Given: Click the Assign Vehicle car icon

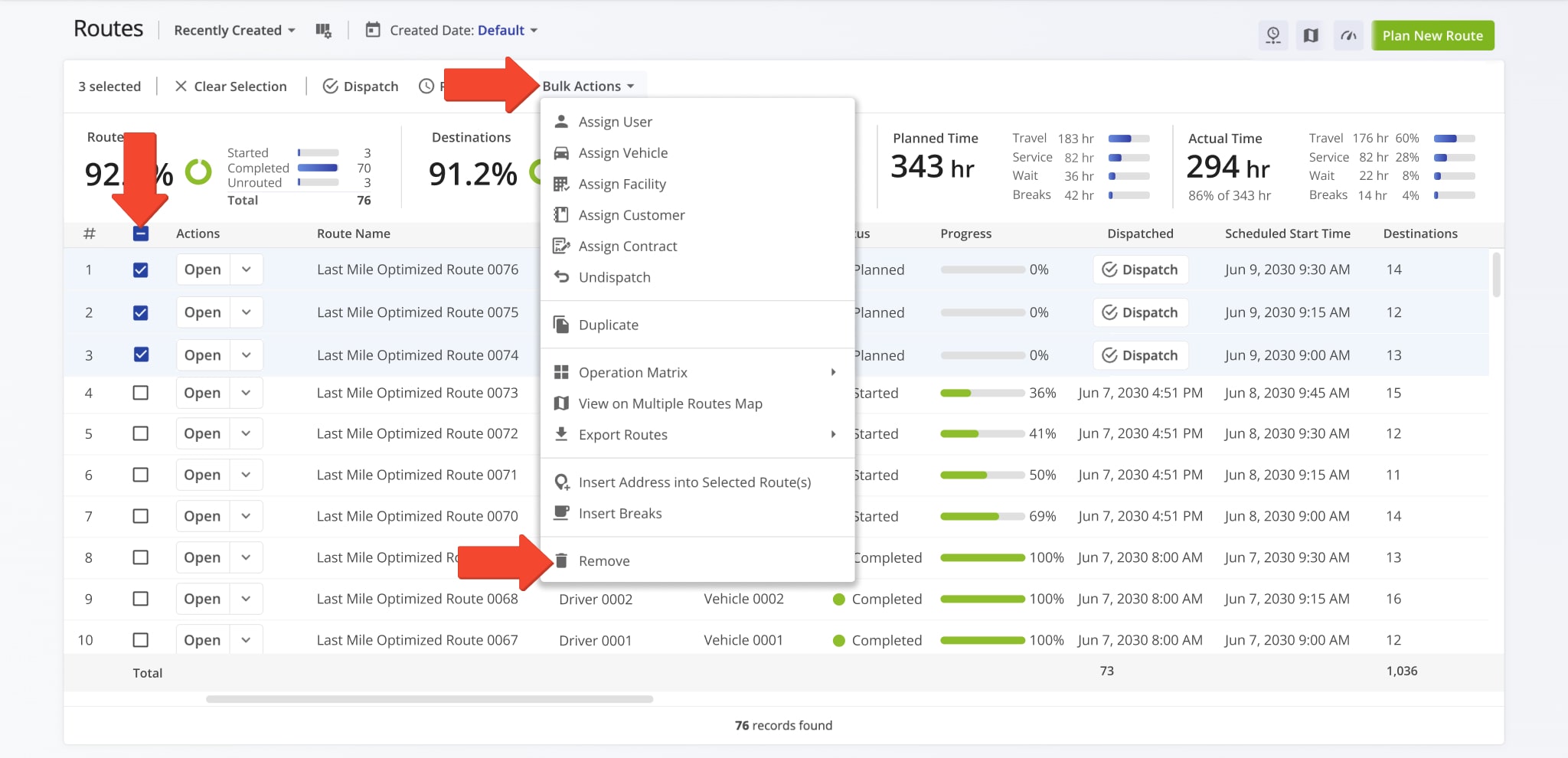Looking at the screenshot, I should tap(561, 153).
